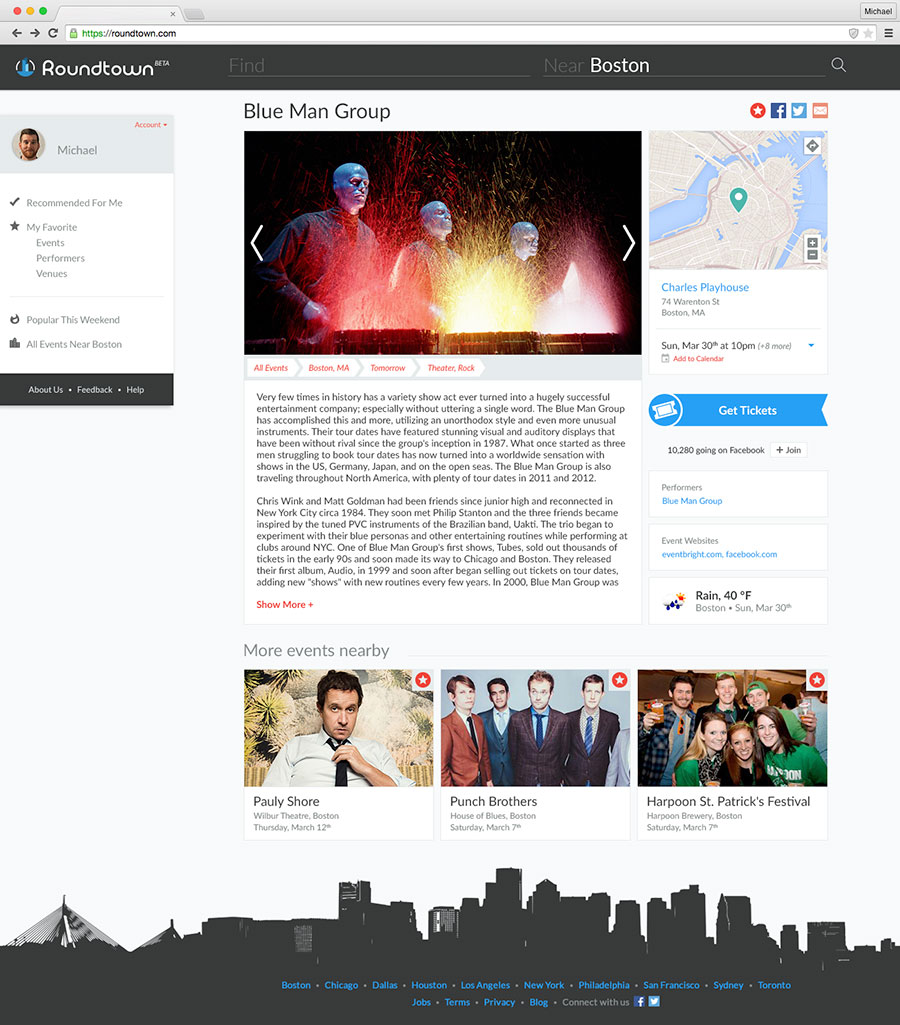Open Pauly Shore event thumbnail
The width and height of the screenshot is (900, 1025).
coord(339,728)
